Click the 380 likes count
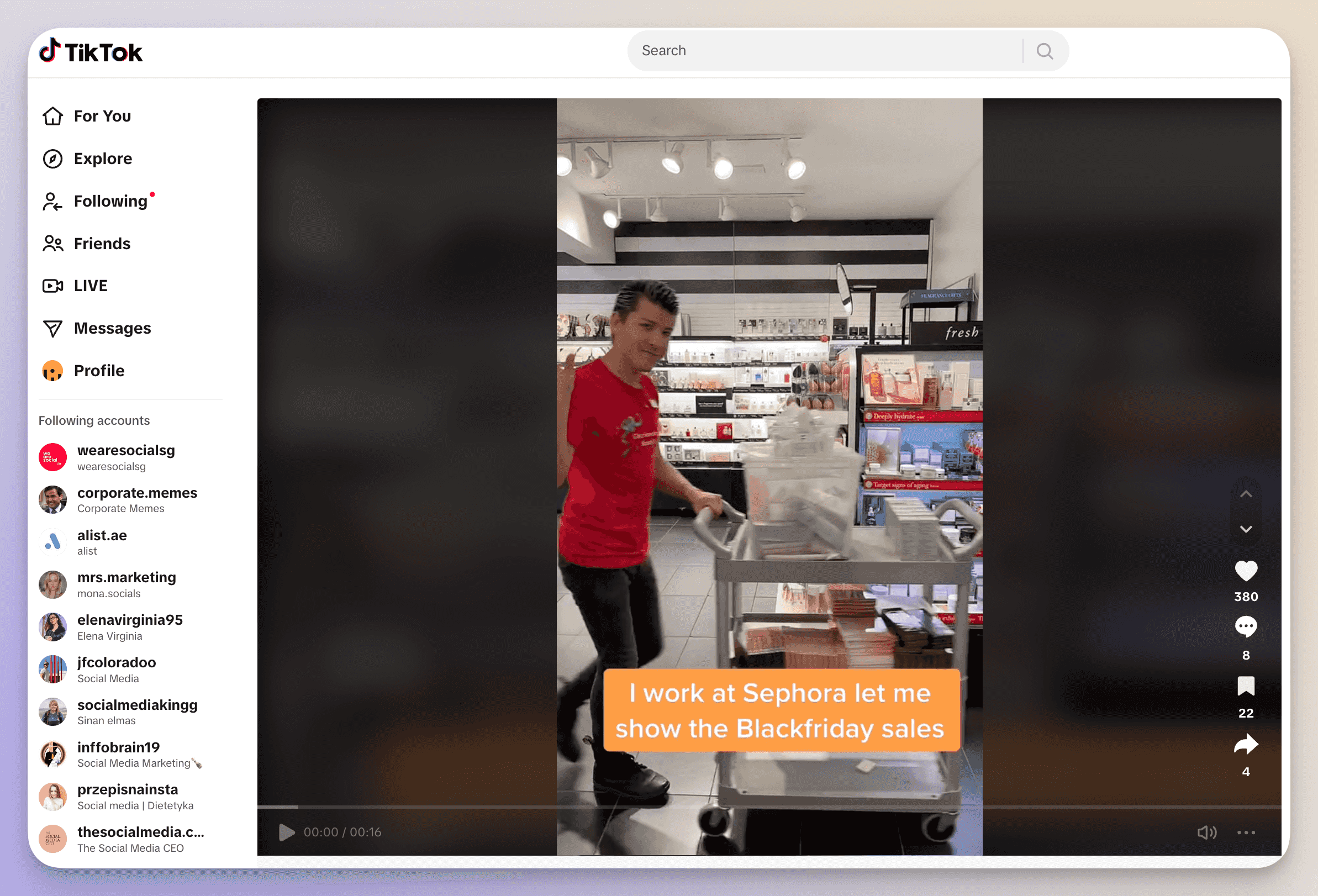 tap(1246, 597)
